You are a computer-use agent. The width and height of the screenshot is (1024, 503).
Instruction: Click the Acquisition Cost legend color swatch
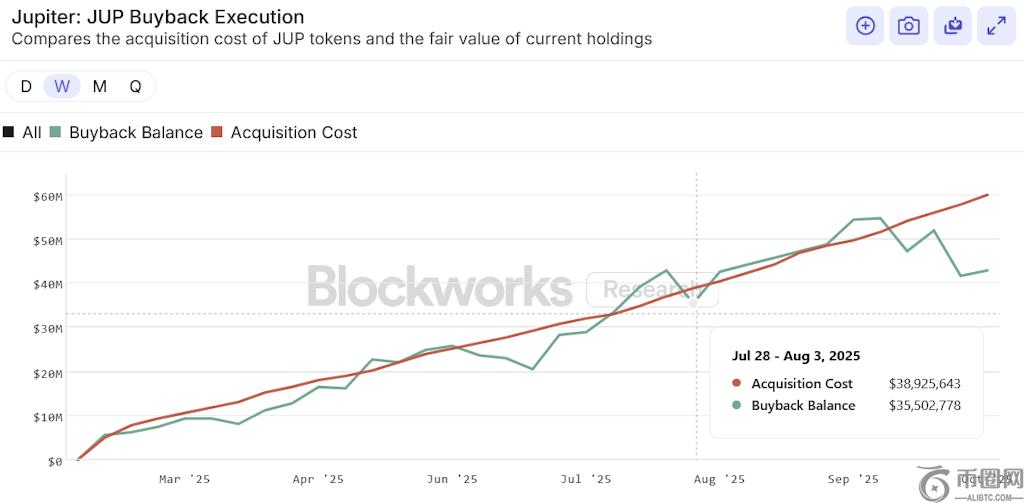click(218, 132)
